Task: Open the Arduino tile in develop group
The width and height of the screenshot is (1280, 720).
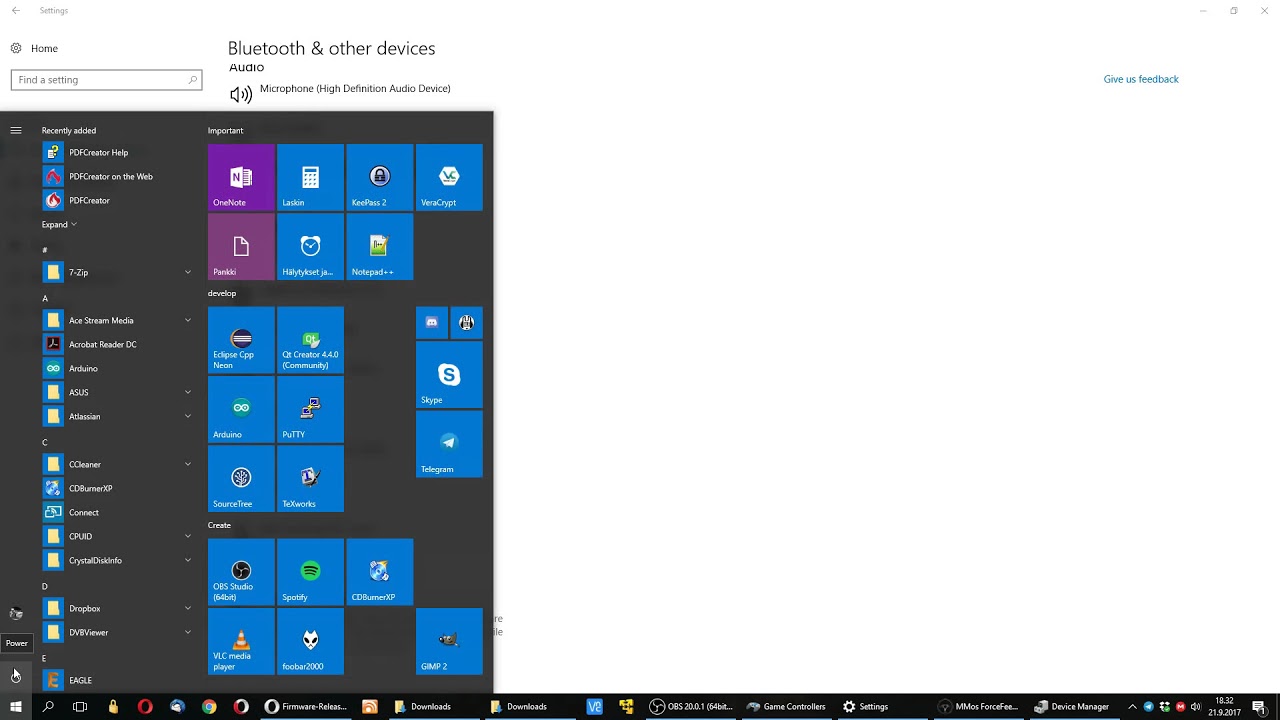Action: [241, 409]
